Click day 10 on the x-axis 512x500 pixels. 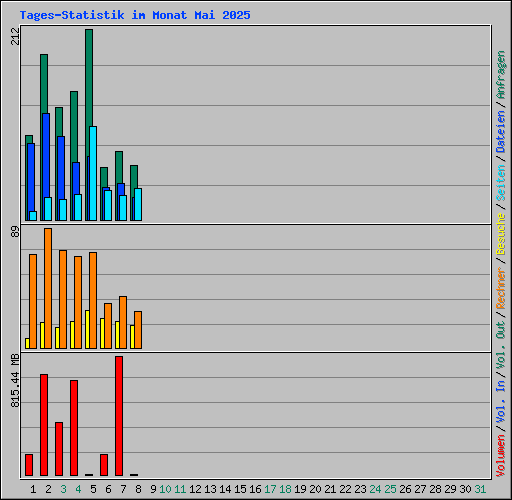tap(165, 489)
